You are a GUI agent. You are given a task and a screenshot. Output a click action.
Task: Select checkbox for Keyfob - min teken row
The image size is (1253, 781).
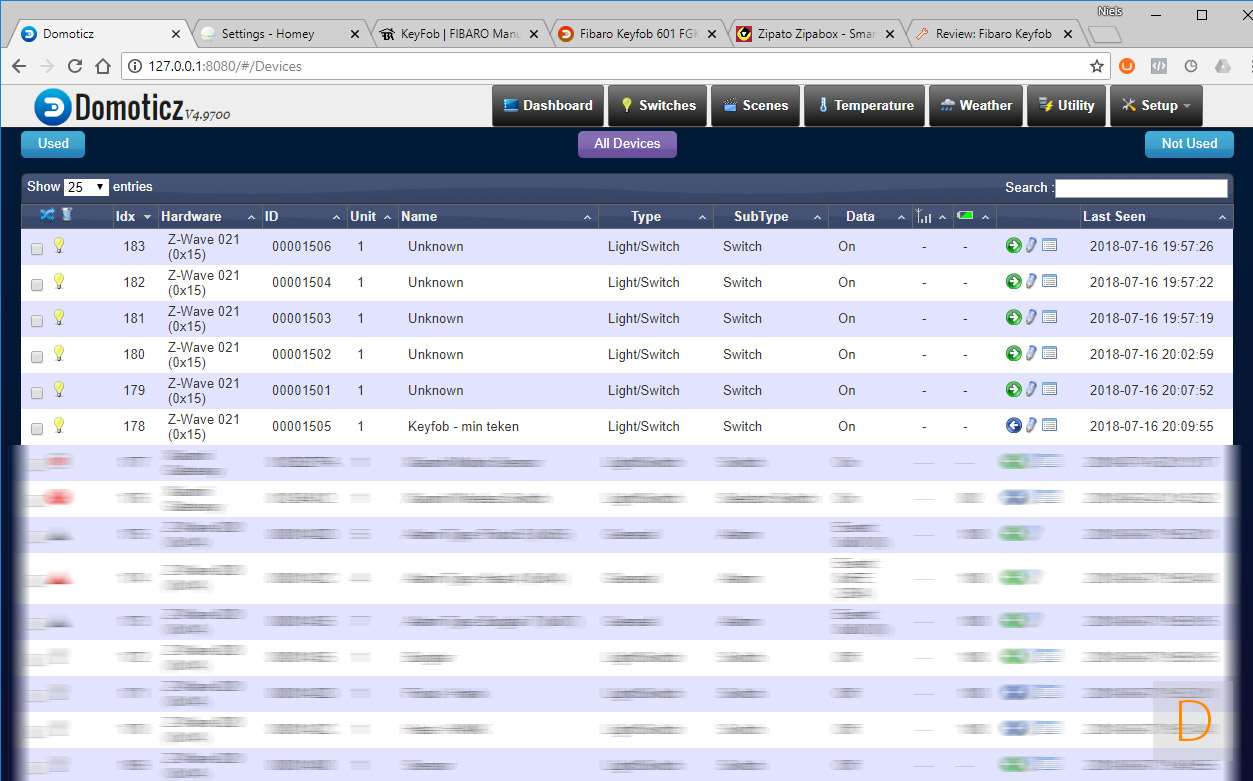tap(37, 429)
